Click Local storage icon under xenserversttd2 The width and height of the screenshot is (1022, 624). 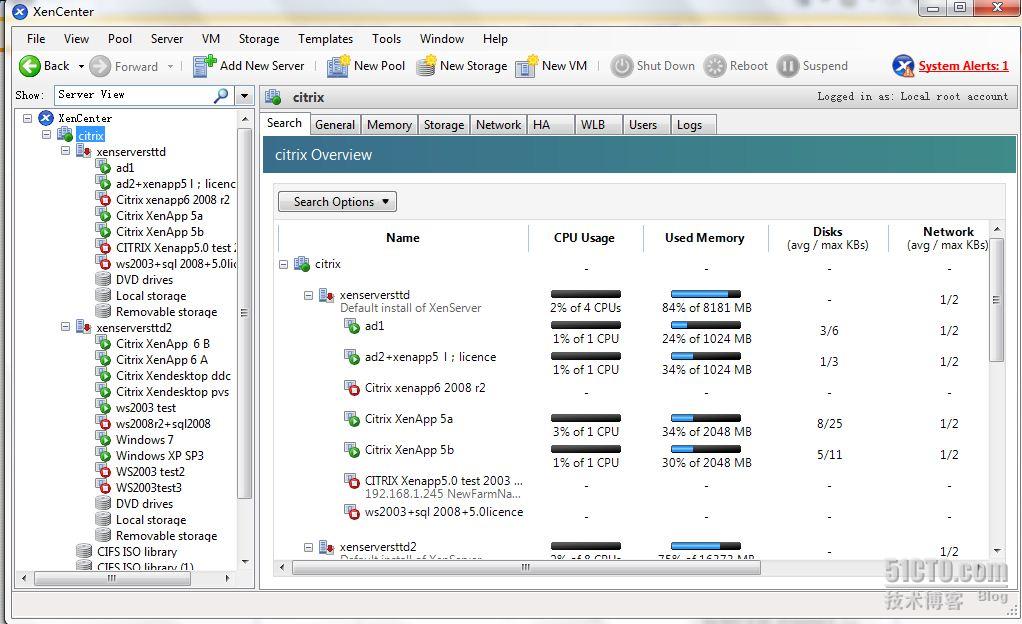(103, 519)
